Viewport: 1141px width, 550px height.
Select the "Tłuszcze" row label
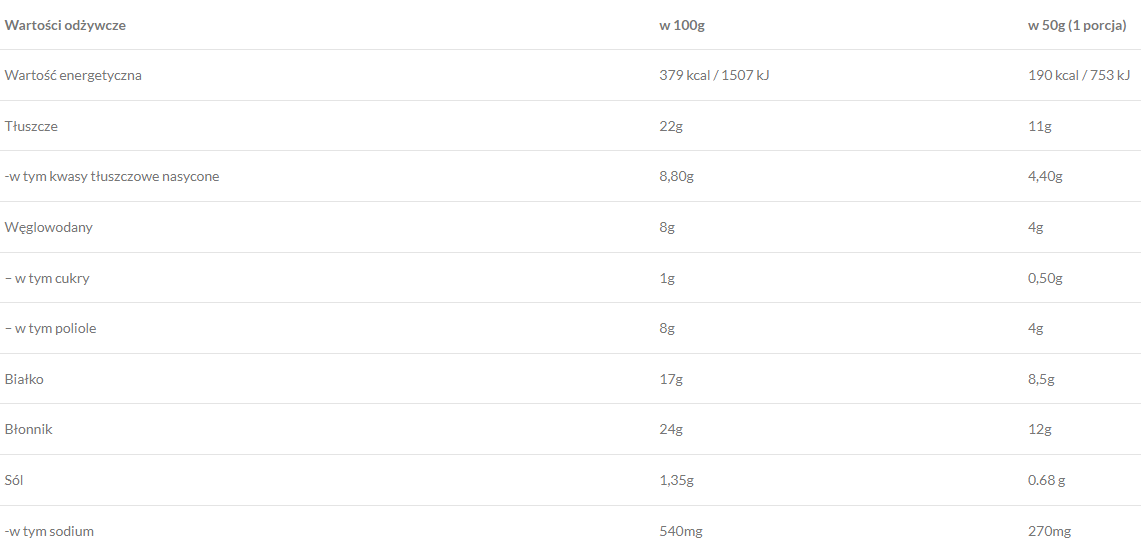tap(32, 126)
